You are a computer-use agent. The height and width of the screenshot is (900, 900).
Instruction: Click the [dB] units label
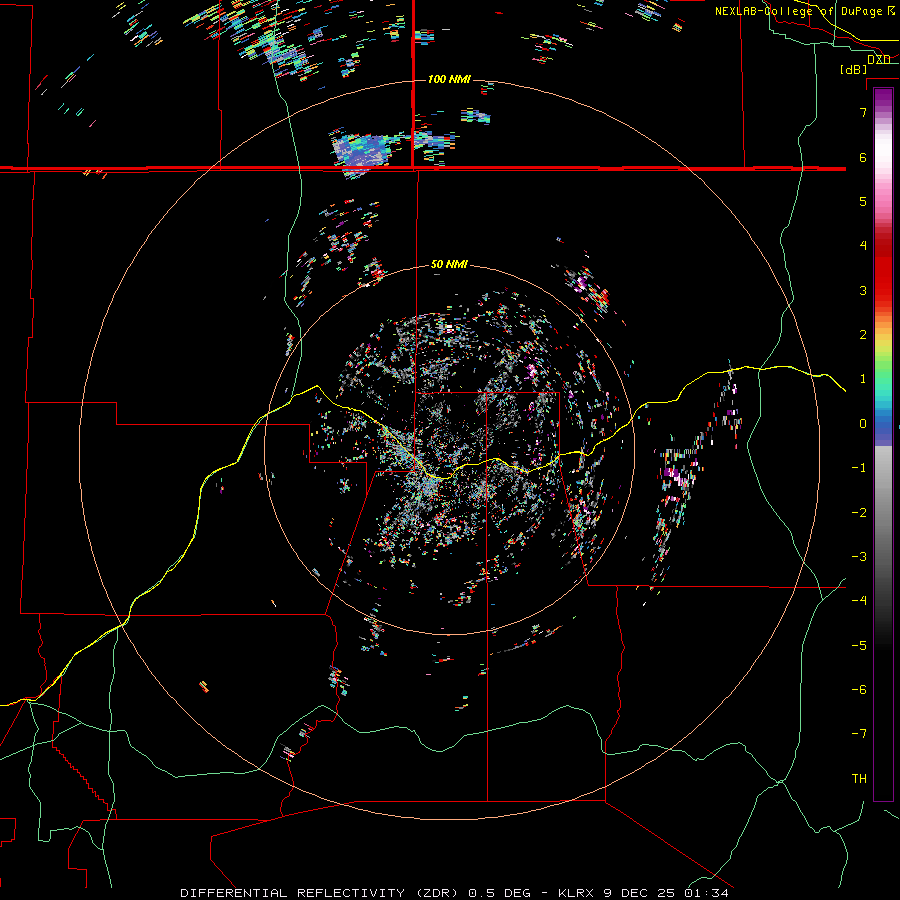coord(853,69)
